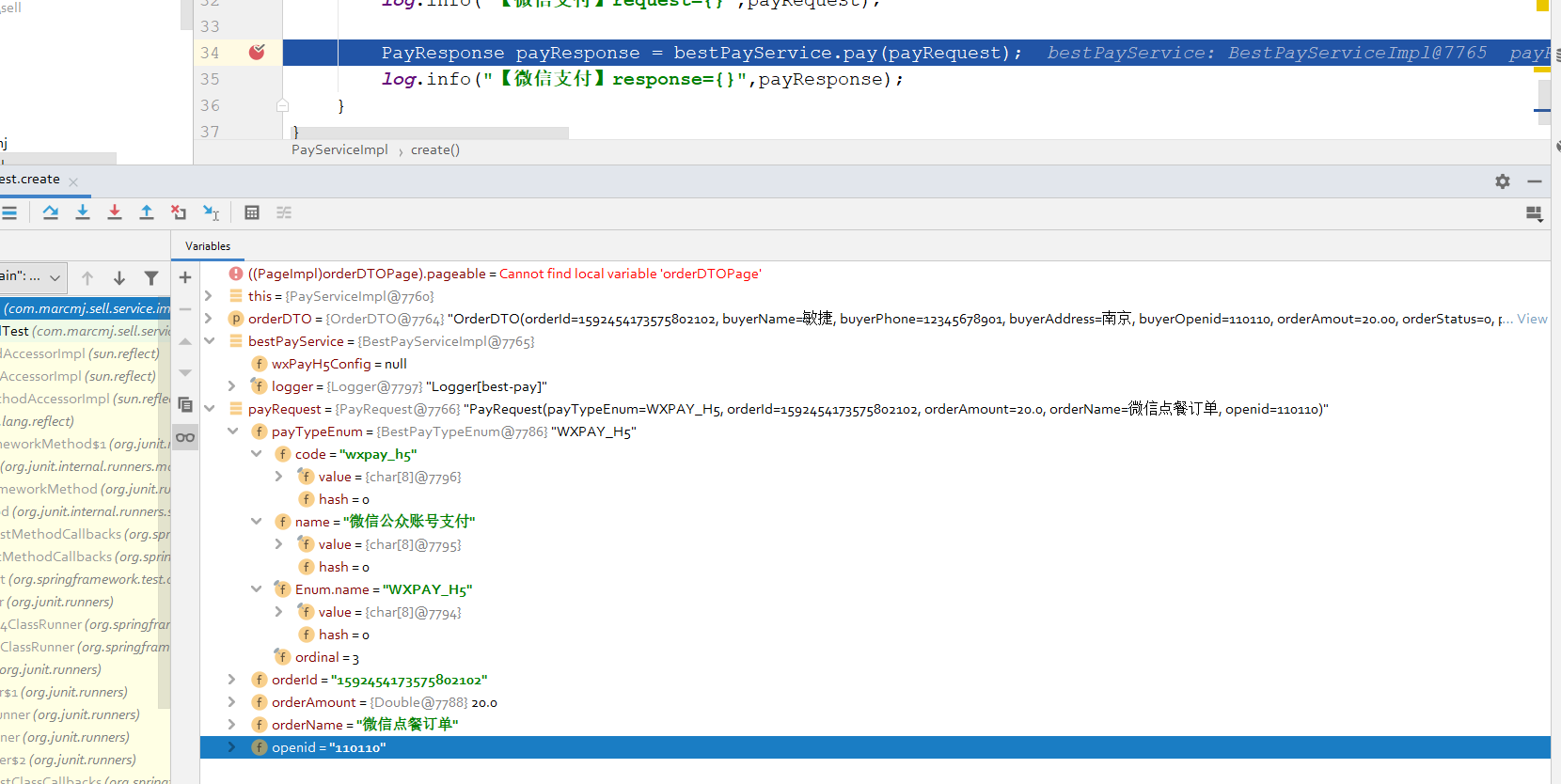Click the Step Into icon
Screen dimensions: 1561x784
point(83,212)
